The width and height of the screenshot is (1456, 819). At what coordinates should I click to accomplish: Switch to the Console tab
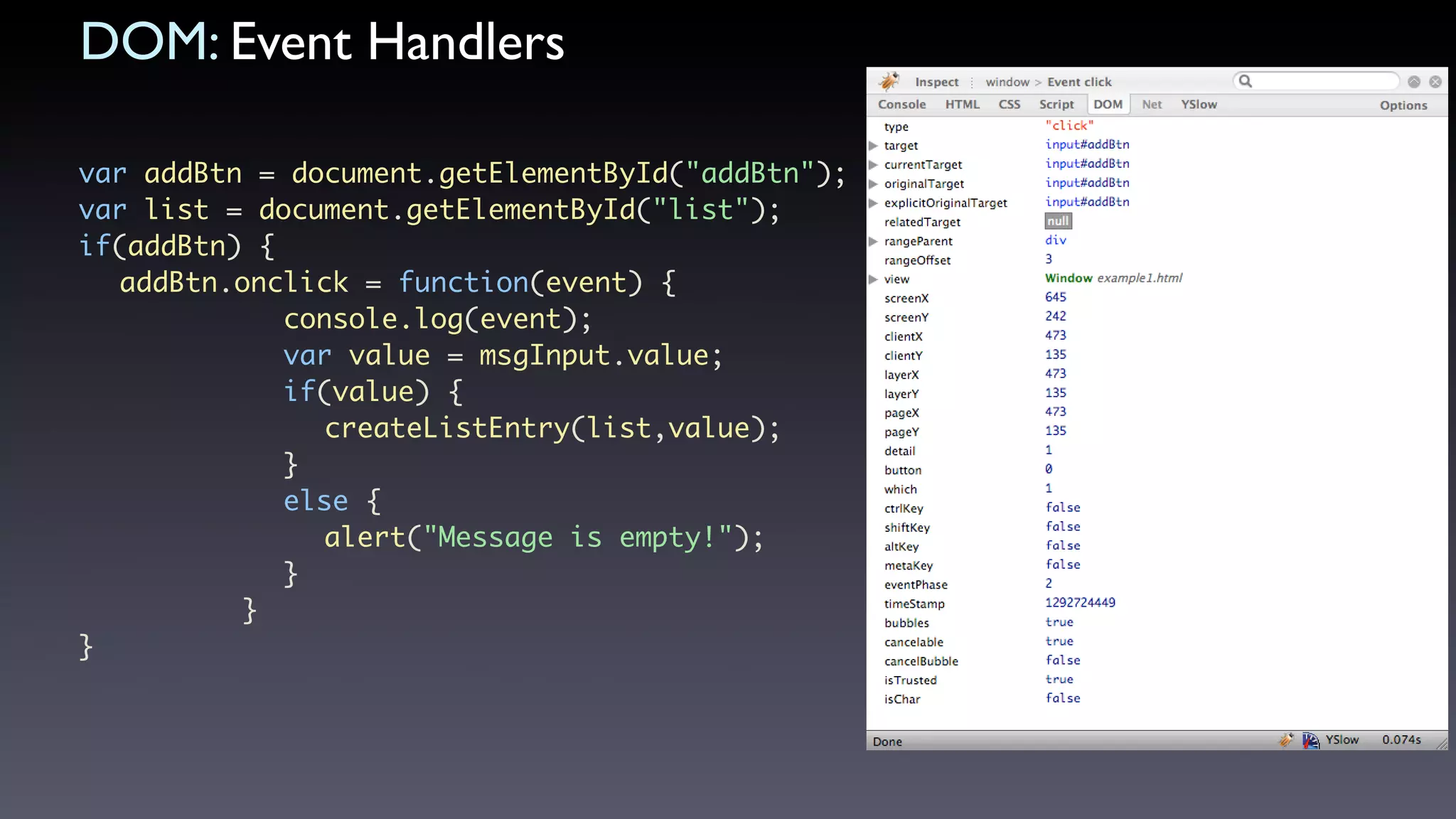[x=901, y=105]
